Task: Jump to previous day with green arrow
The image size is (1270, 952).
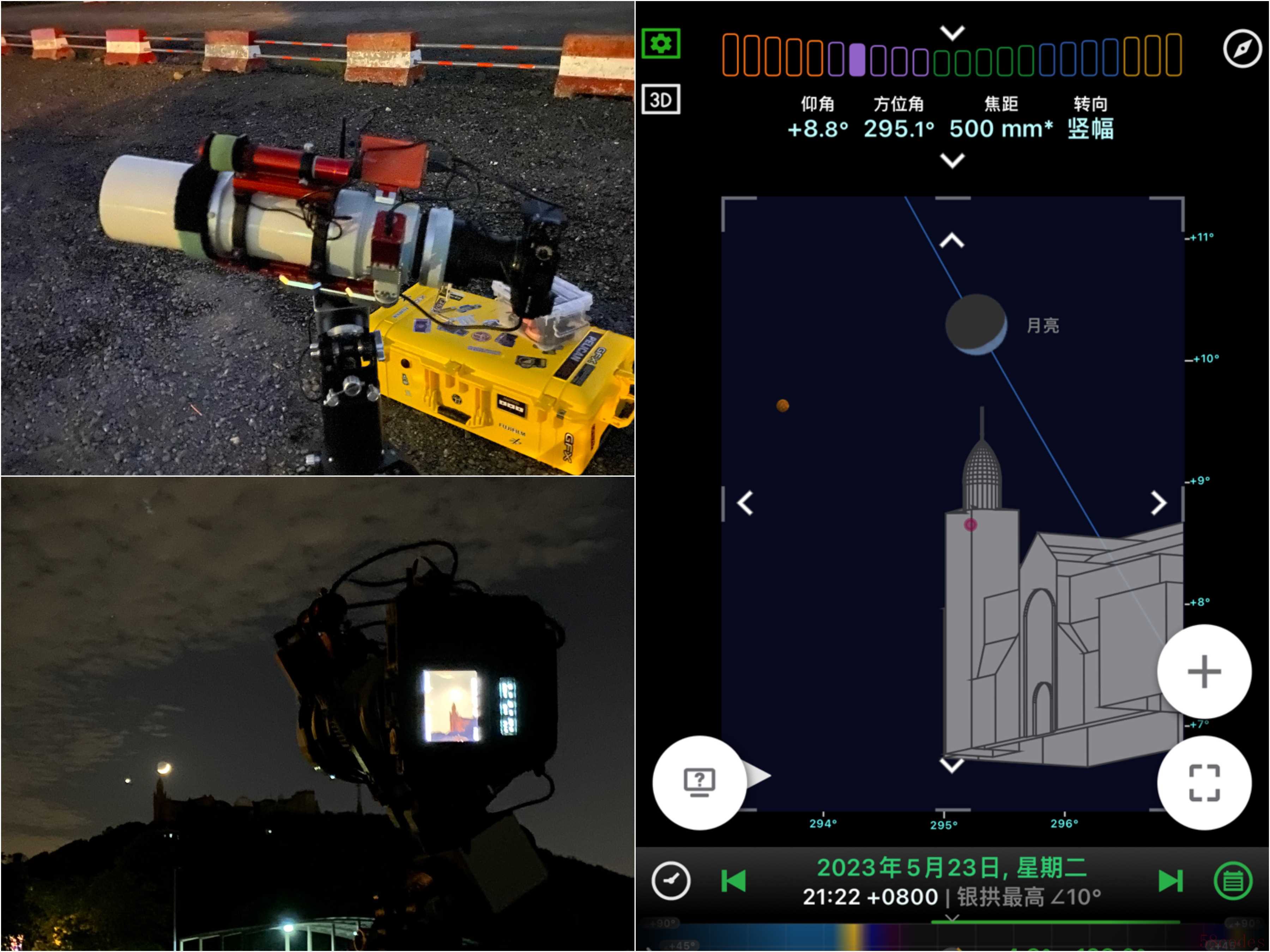Action: pyautogui.click(x=733, y=880)
